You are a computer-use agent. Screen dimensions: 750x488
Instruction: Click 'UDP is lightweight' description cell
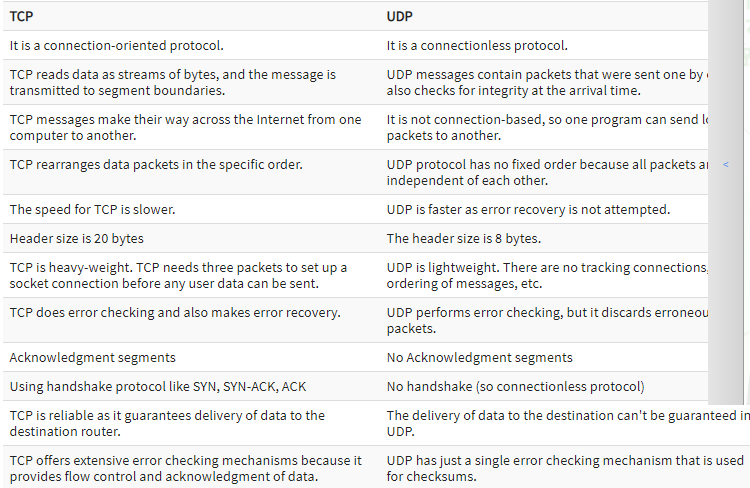click(547, 275)
